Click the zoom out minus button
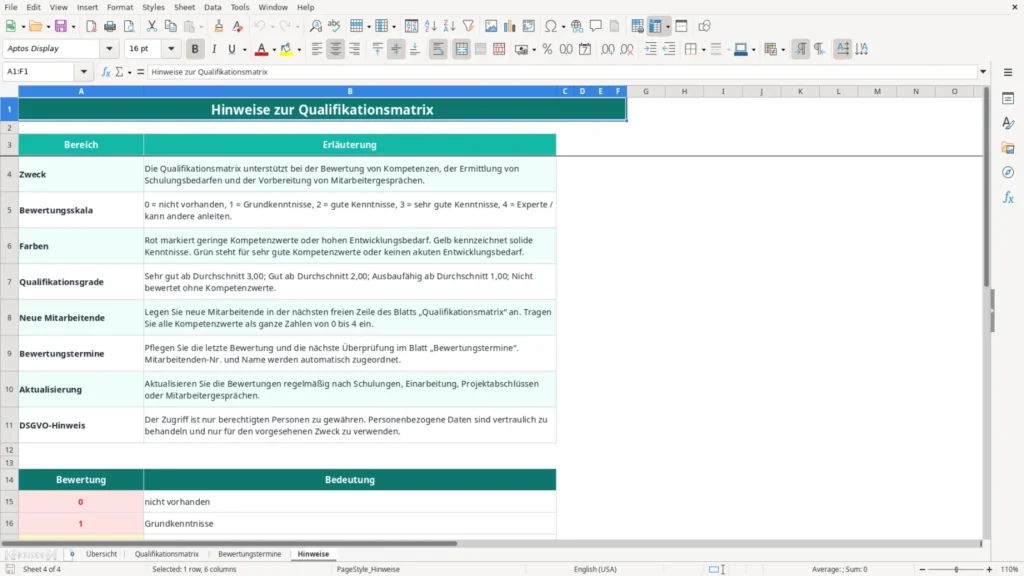Screen dimensions: 1024x576 click(x=922, y=569)
